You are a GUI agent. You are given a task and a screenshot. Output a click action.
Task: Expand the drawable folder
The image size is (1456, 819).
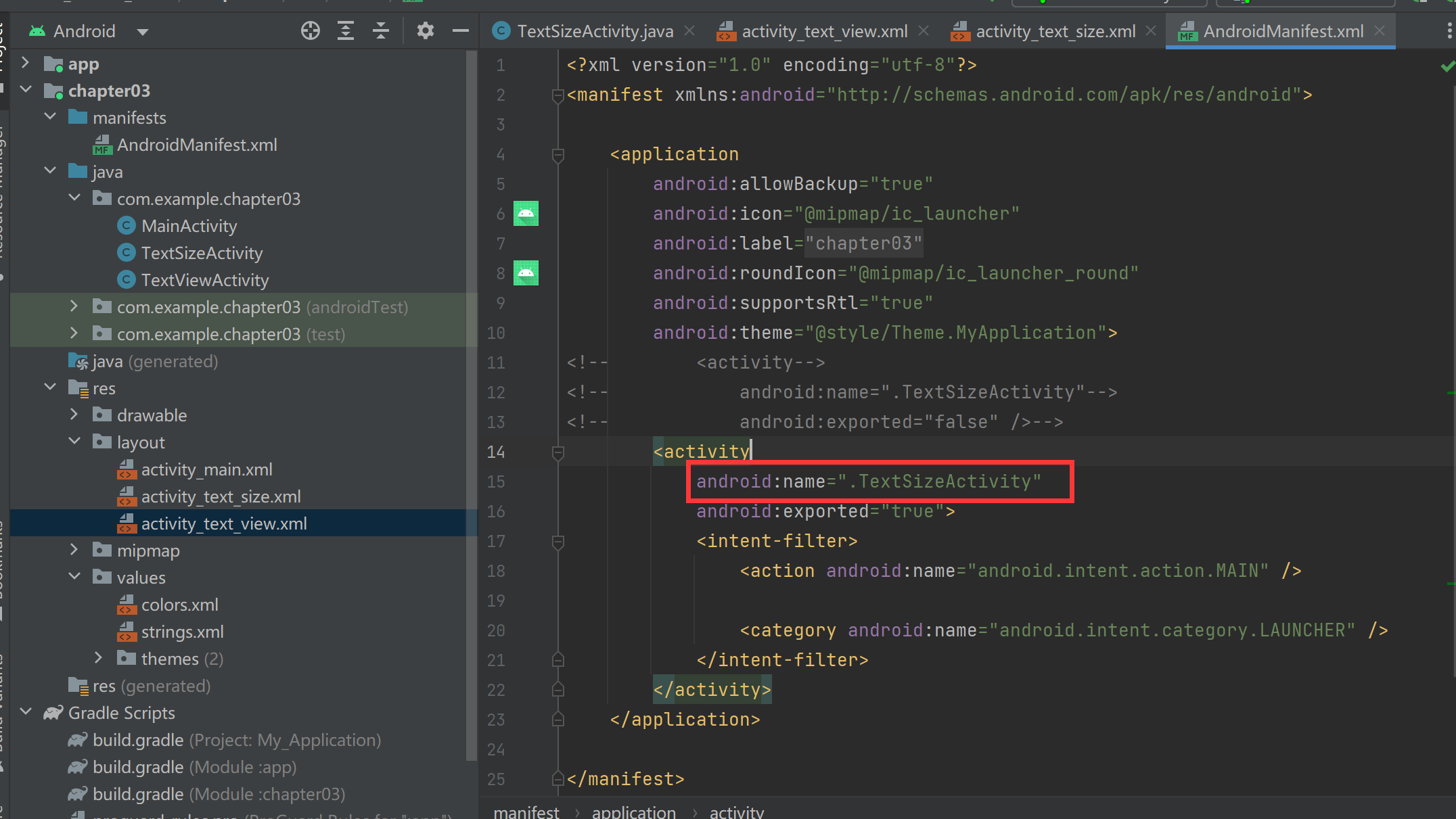coord(74,415)
